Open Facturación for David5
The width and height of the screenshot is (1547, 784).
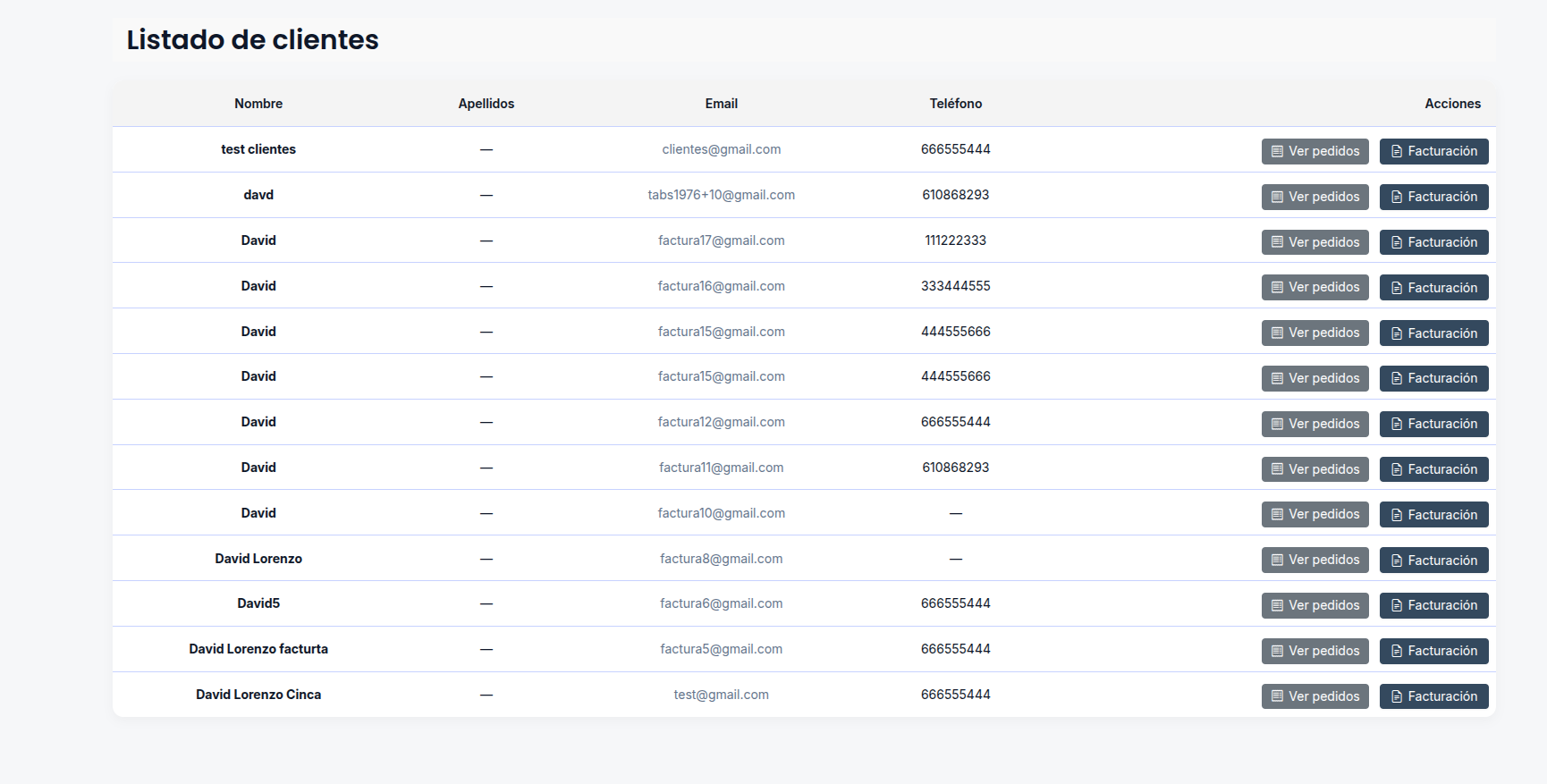pos(1433,606)
